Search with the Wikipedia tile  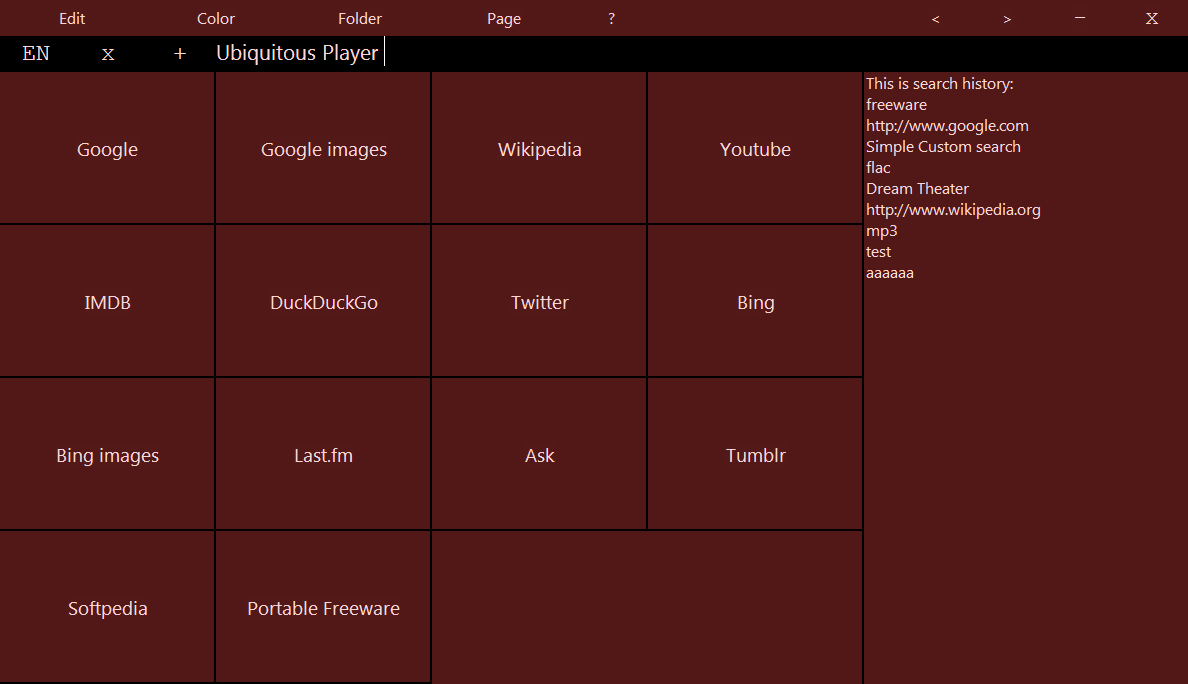(x=539, y=148)
